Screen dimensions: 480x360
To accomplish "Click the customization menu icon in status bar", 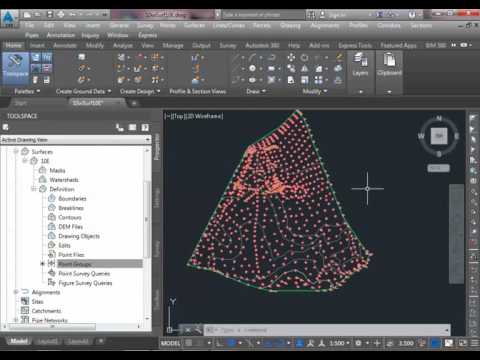I will coord(474,343).
